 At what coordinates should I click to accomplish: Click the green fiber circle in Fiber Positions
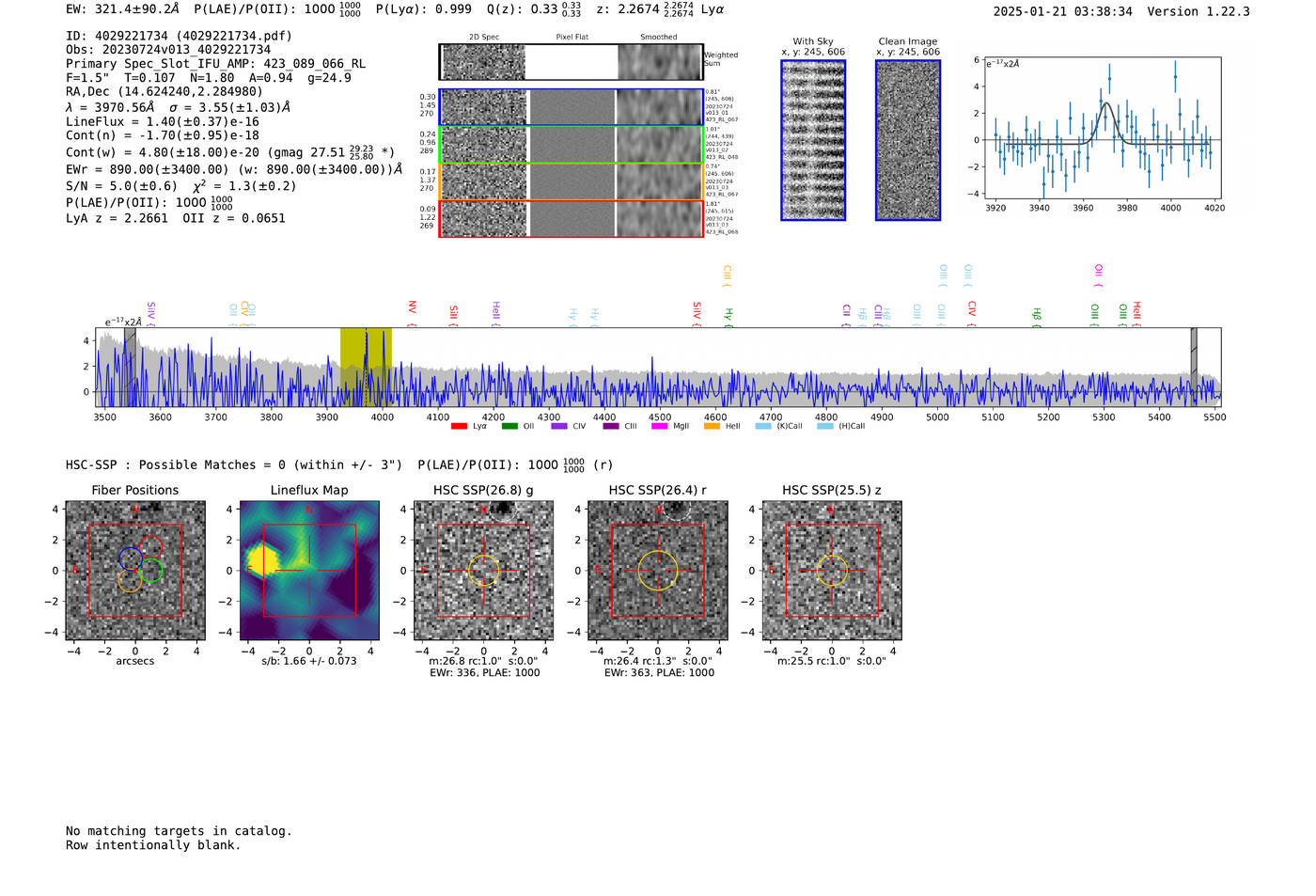[x=150, y=570]
